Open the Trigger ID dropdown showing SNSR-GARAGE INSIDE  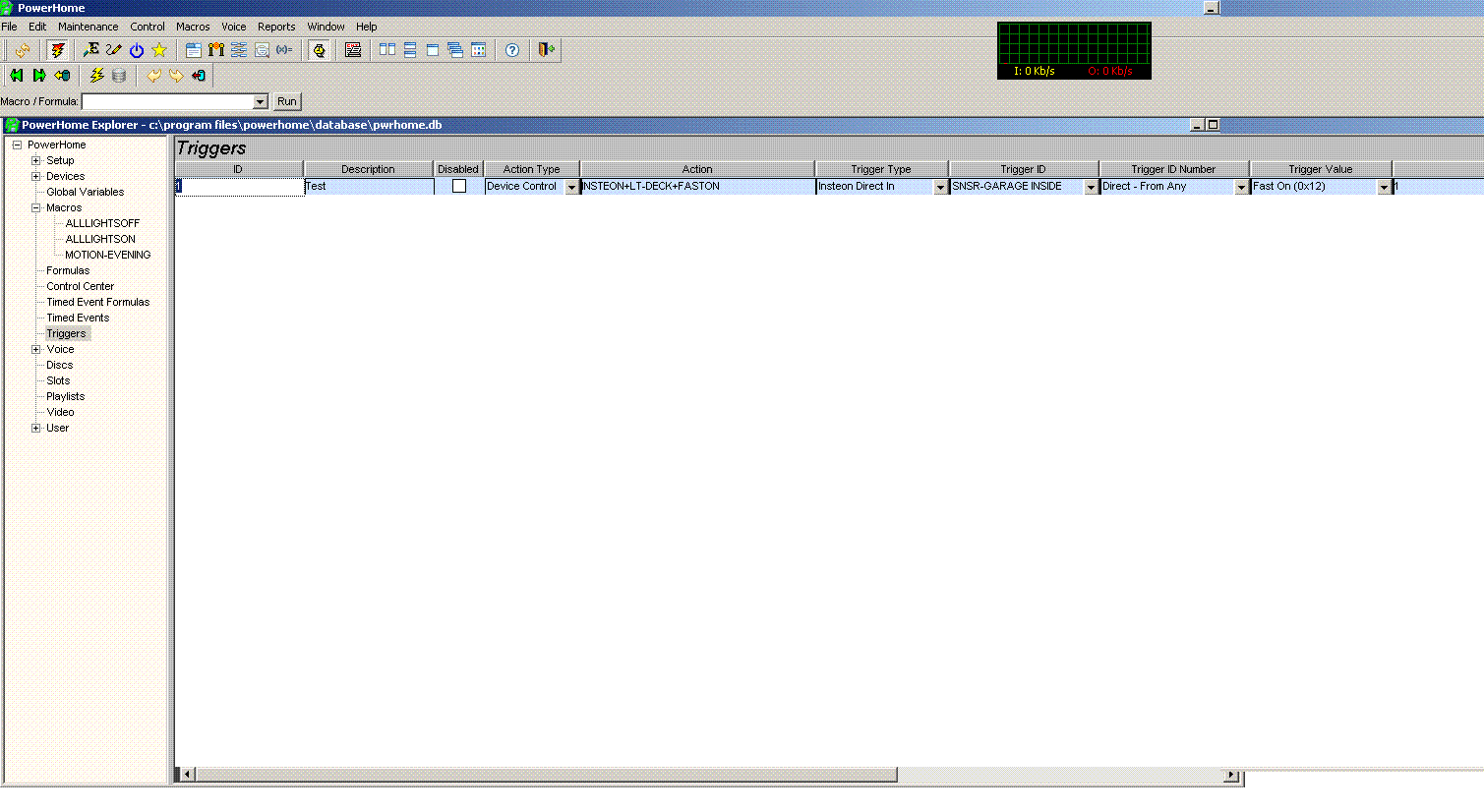[x=1092, y=187]
